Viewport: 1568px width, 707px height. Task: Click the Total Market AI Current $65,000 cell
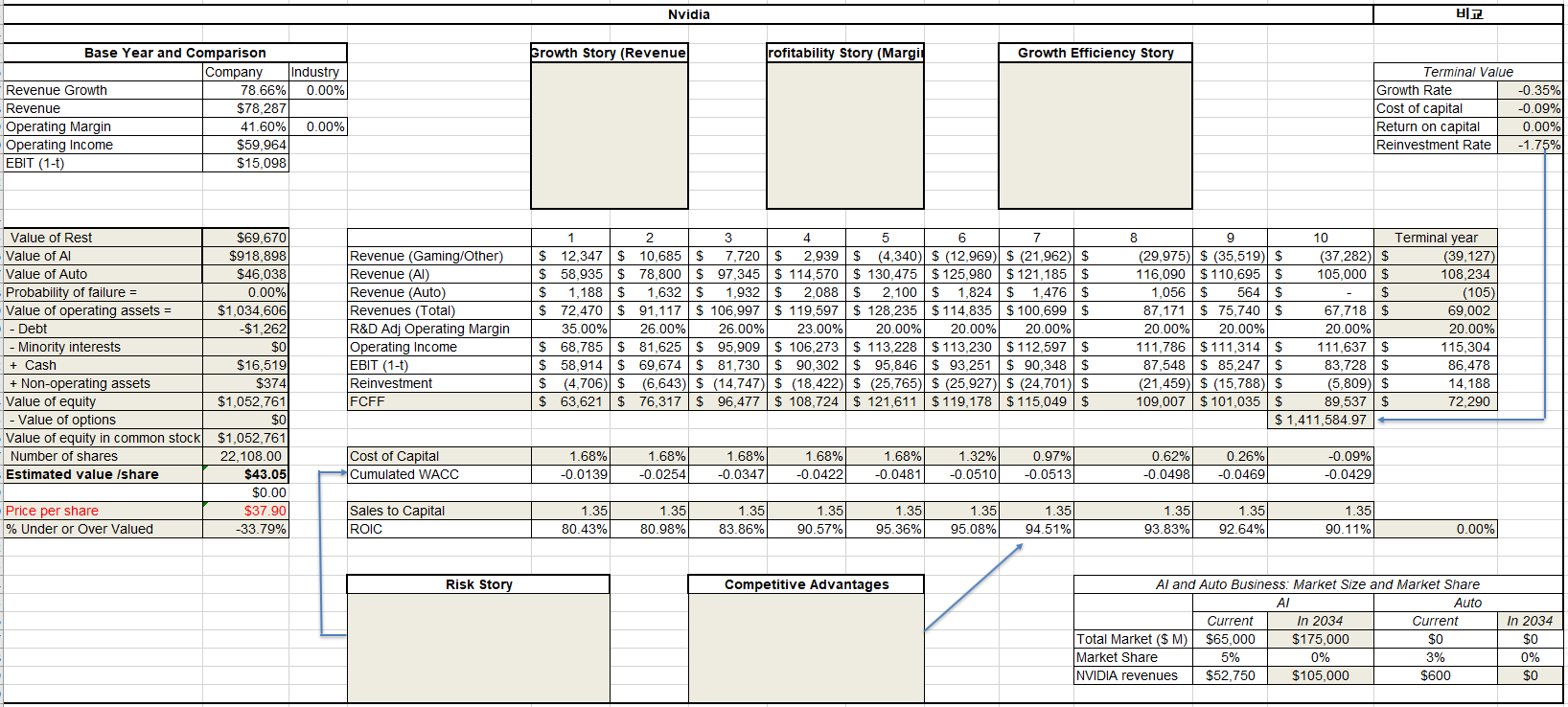1230,639
